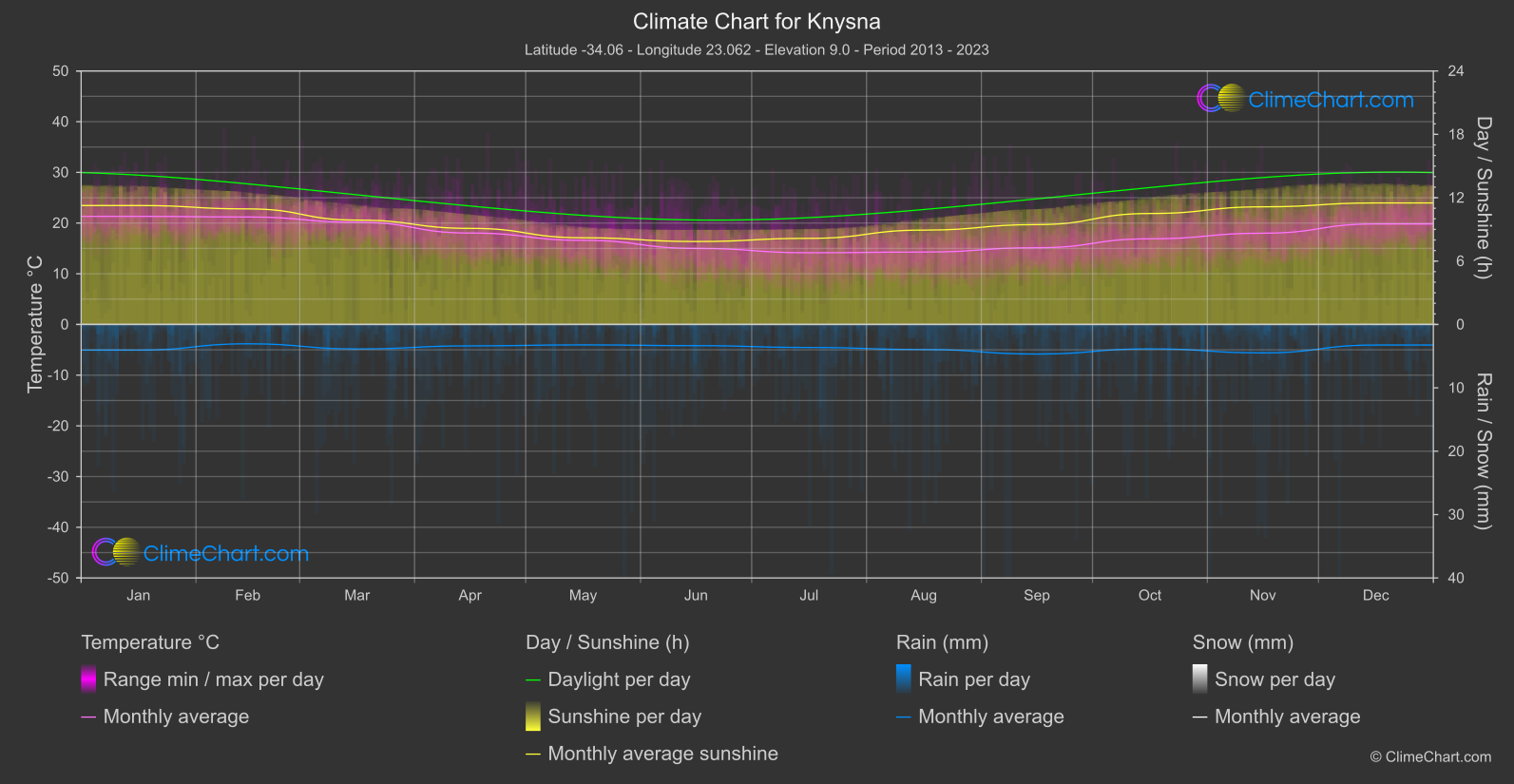Click the Jun month label on axis
This screenshot has height=784, width=1514.
[696, 595]
